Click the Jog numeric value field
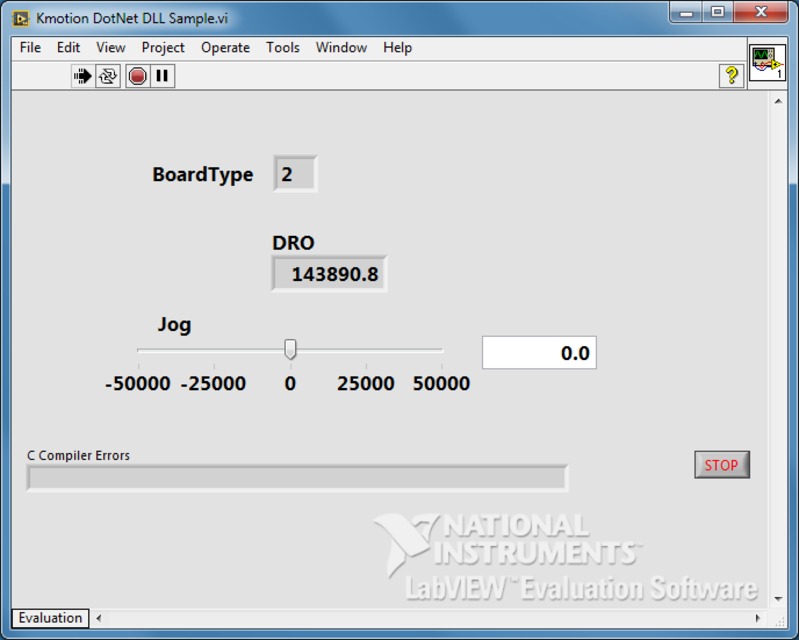 pos(539,353)
